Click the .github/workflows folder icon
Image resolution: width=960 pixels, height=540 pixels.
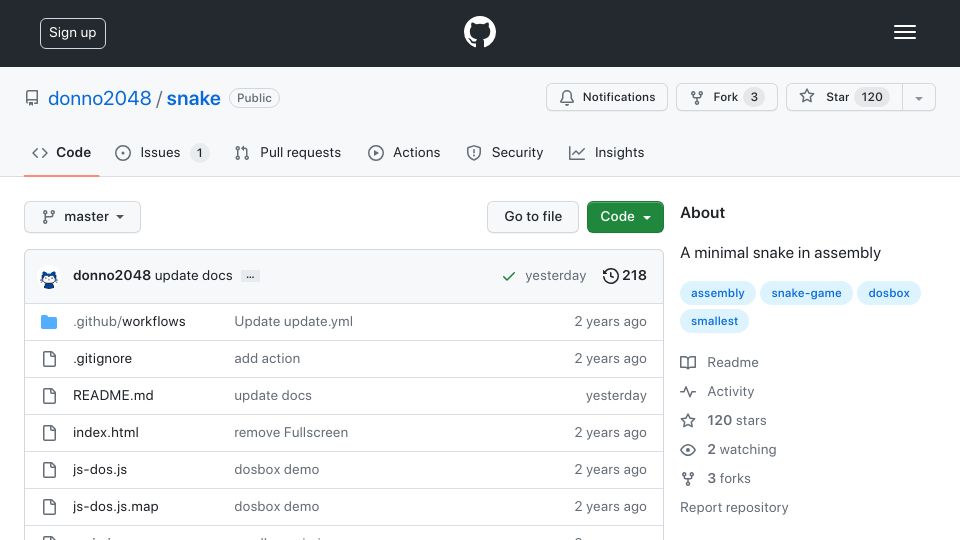pos(49,321)
